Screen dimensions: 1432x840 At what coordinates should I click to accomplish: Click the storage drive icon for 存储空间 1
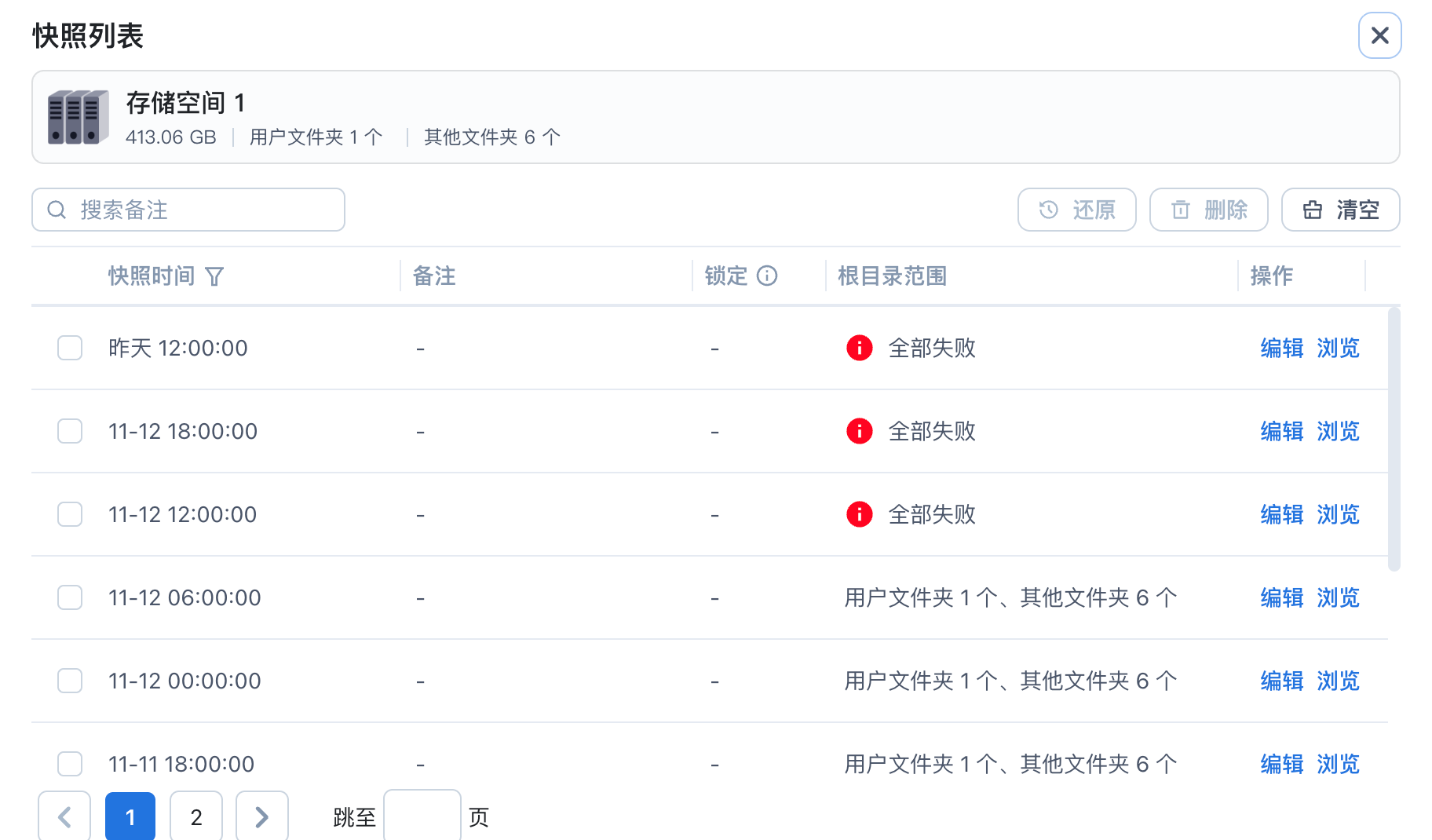click(78, 117)
